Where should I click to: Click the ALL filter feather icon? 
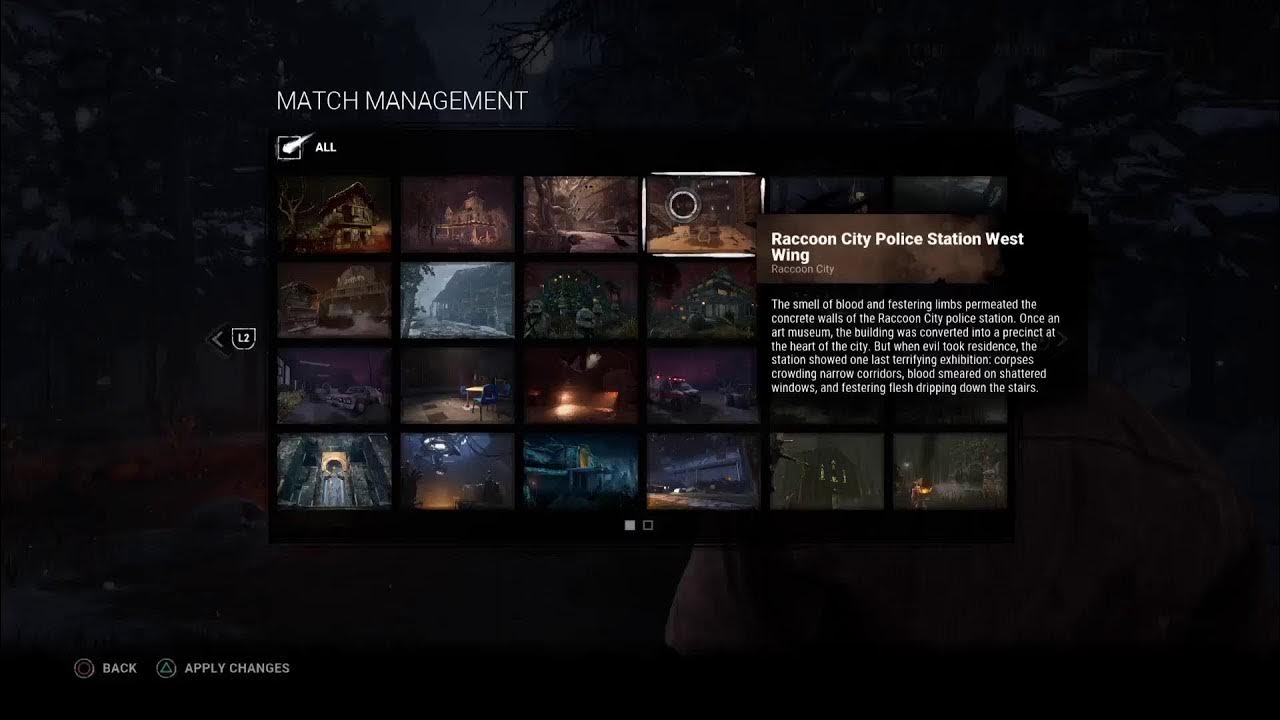[x=295, y=147]
